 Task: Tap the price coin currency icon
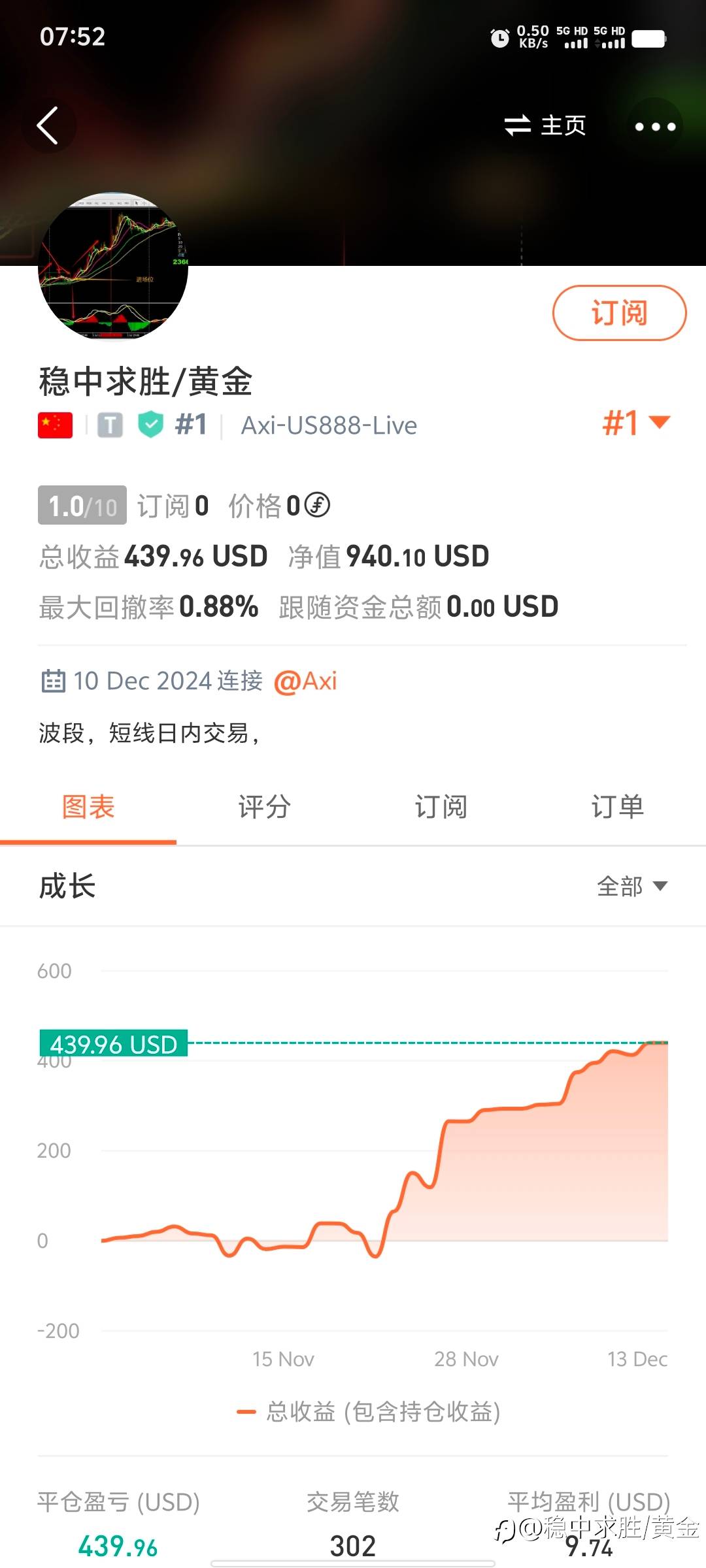point(318,505)
